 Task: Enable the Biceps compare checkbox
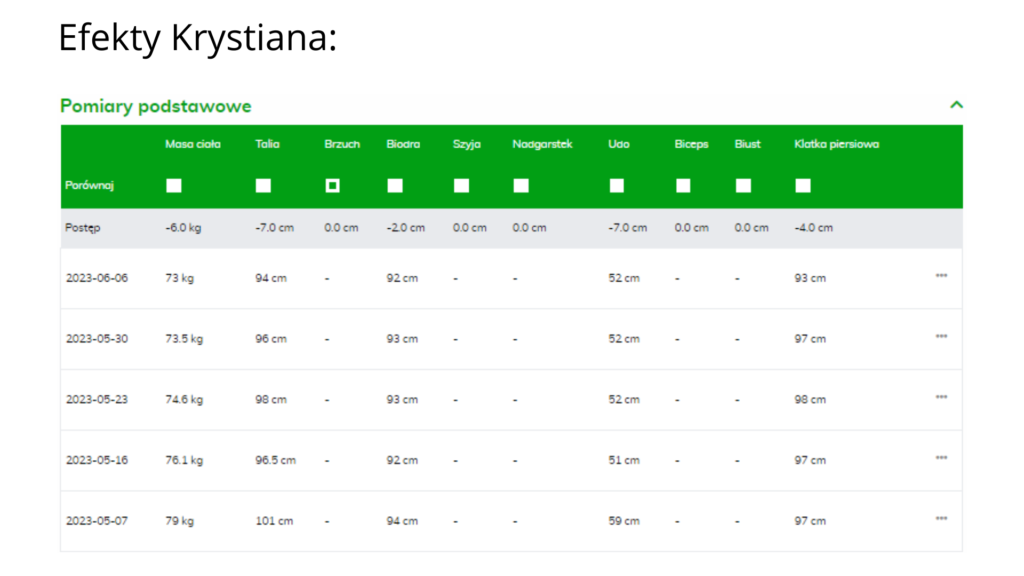pos(683,186)
